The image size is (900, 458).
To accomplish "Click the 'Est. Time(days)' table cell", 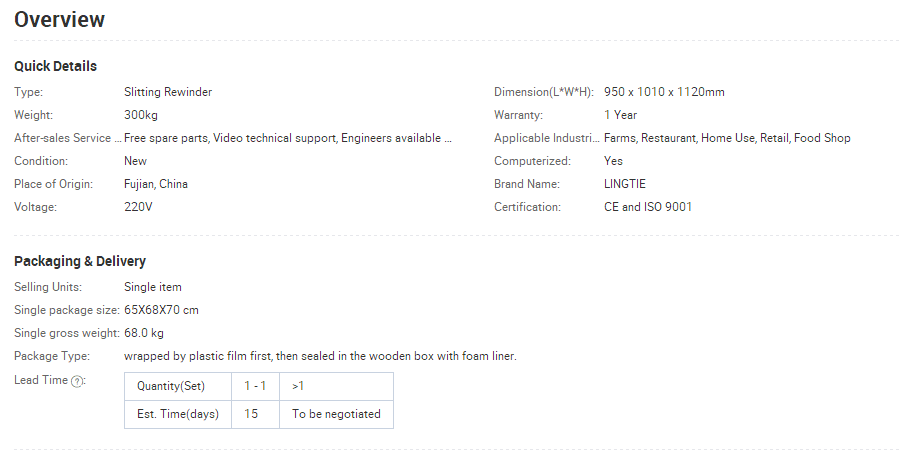I will (178, 414).
